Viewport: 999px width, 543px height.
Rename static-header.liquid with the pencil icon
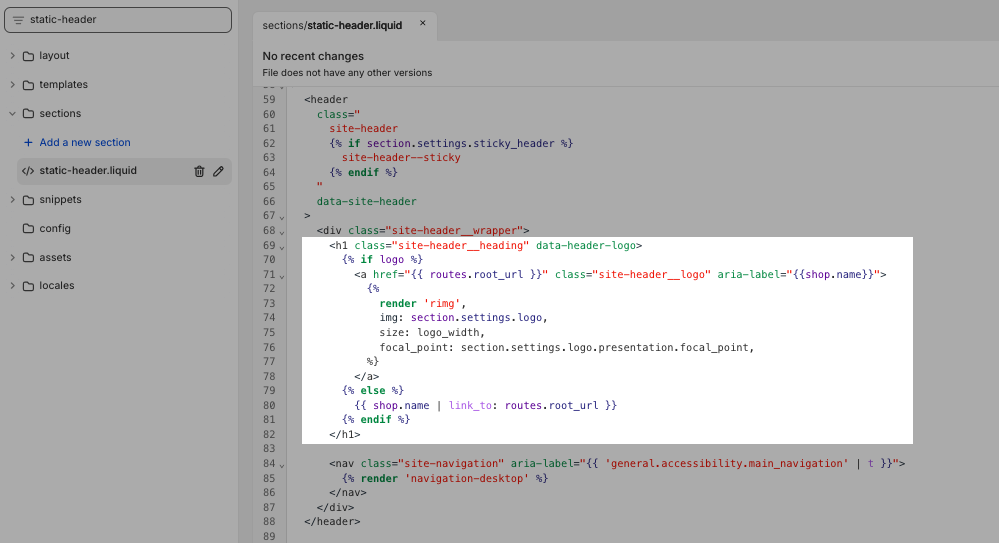(218, 171)
